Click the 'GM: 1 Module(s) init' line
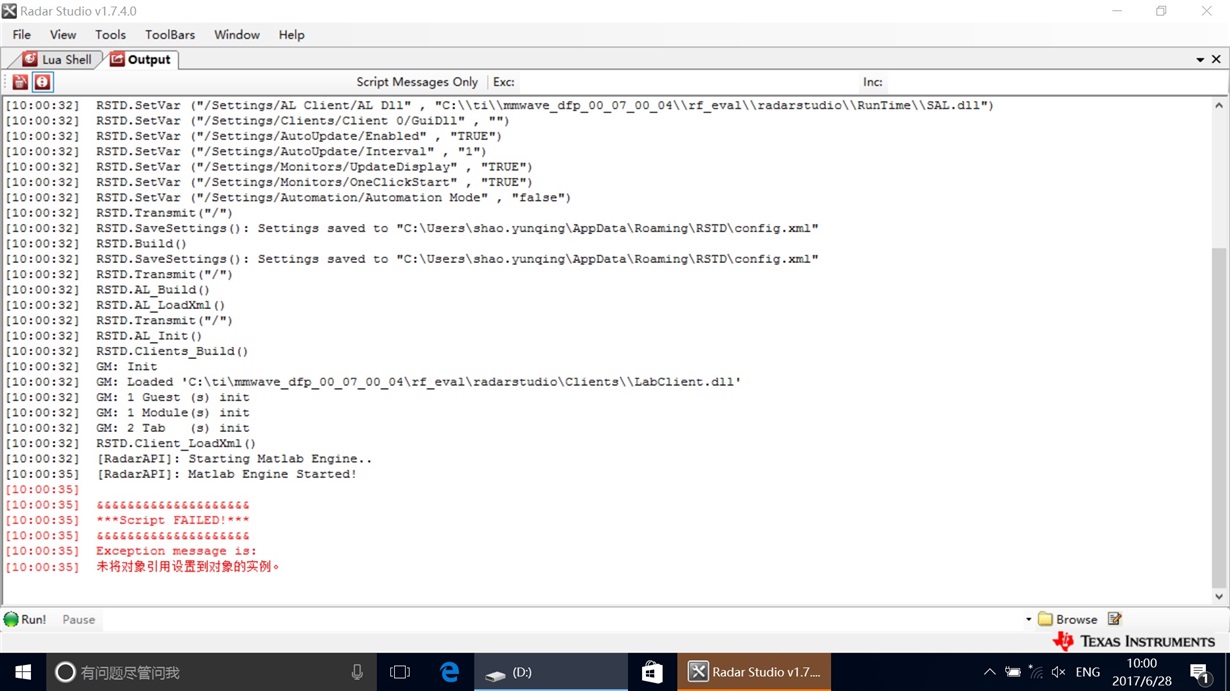Viewport: 1230px width, 691px height. coord(172,413)
